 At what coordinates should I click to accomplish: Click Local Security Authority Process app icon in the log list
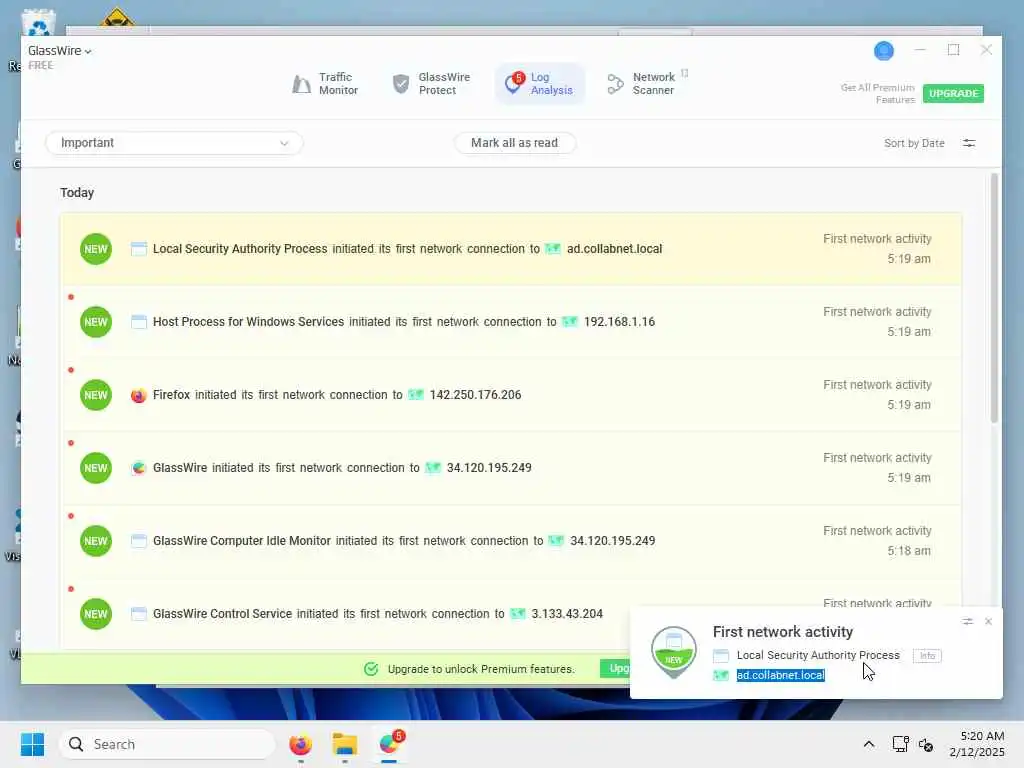pyautogui.click(x=138, y=249)
